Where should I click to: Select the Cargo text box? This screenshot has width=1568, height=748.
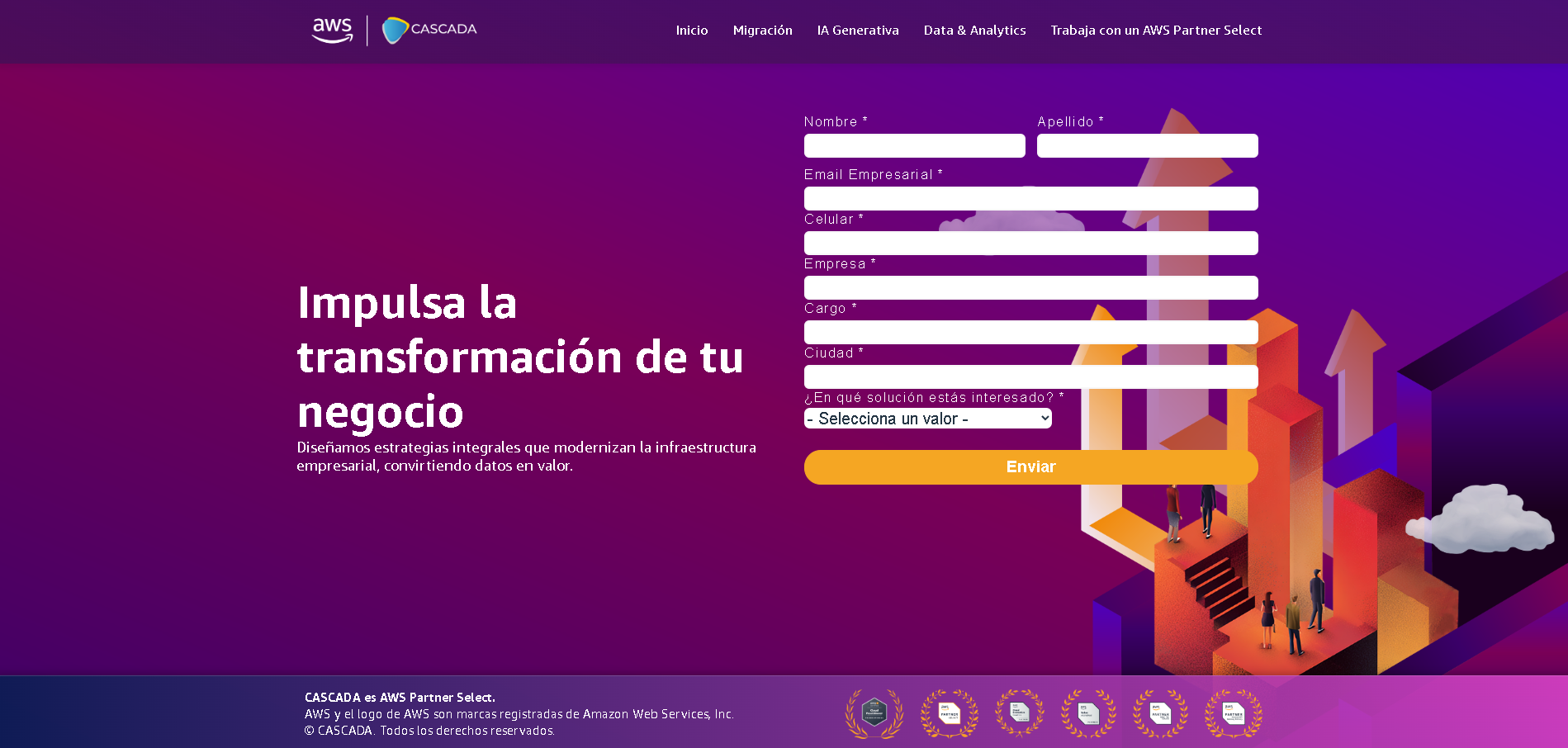[1031, 333]
